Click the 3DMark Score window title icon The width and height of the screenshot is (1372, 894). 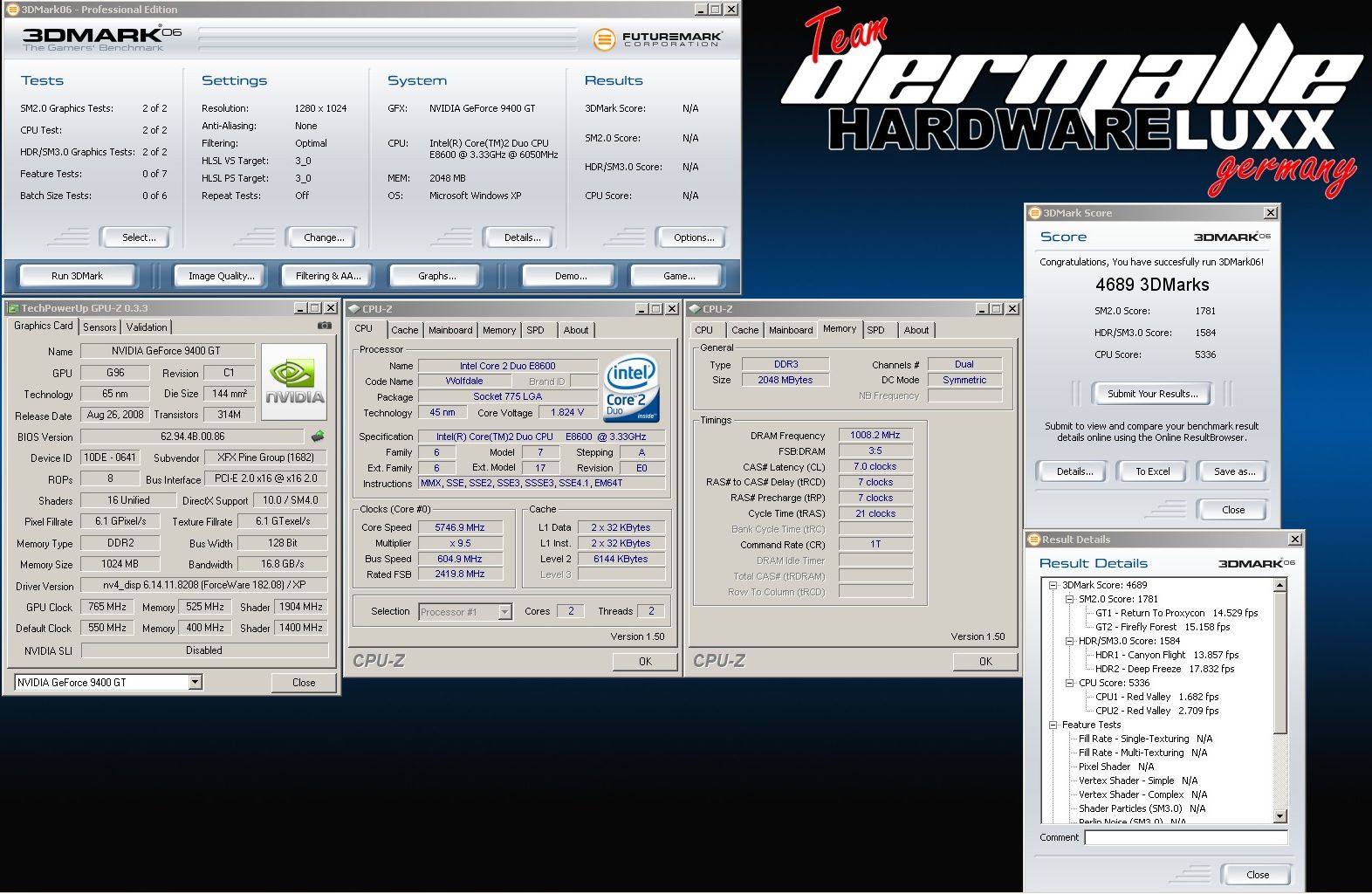pos(1035,213)
